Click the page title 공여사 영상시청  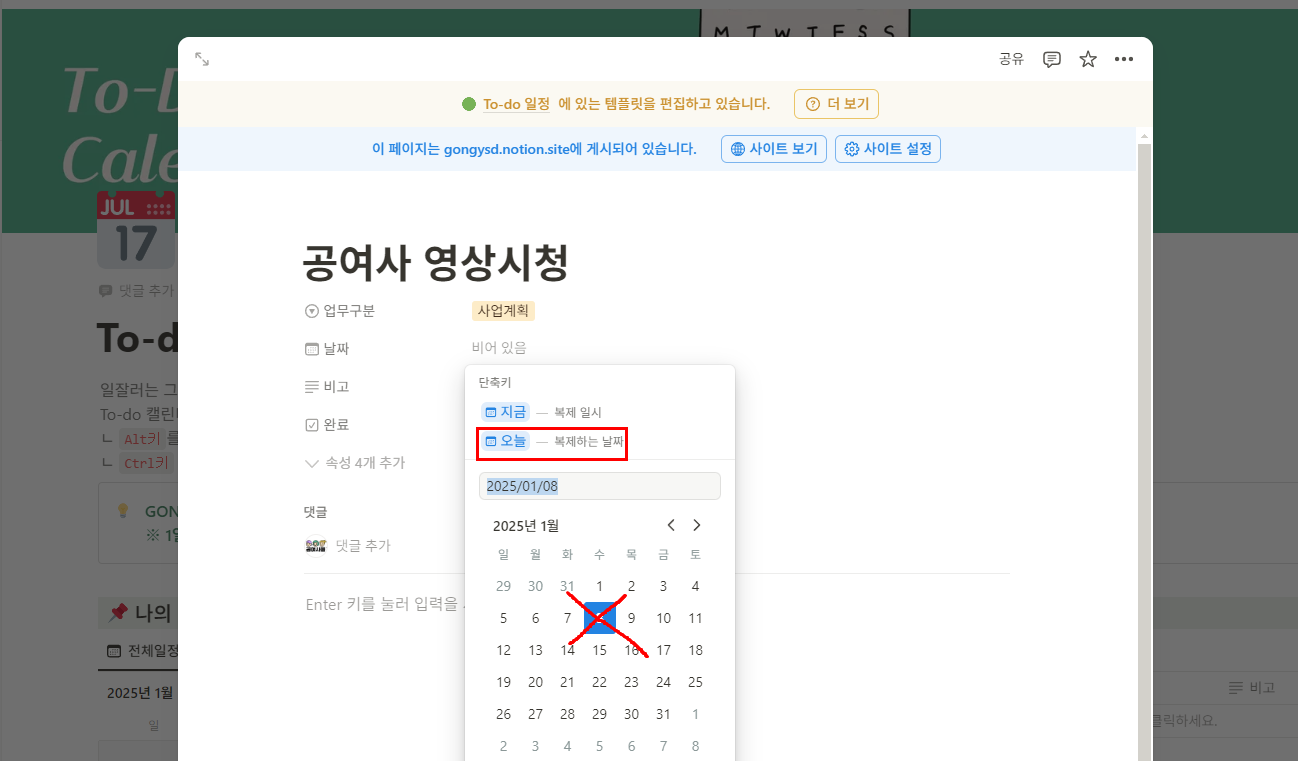pyautogui.click(x=436, y=263)
